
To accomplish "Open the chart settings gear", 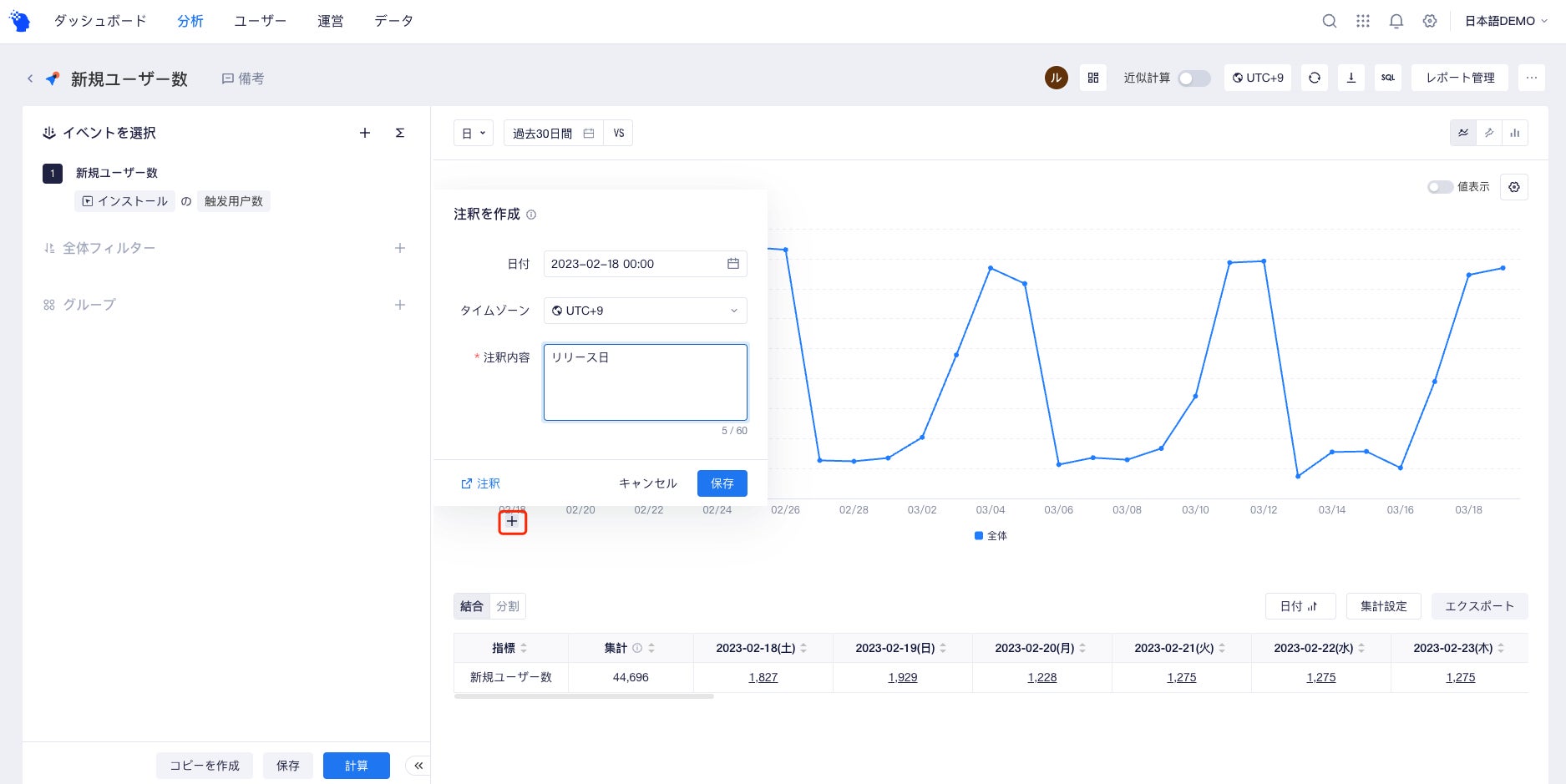I will pos(1514,187).
